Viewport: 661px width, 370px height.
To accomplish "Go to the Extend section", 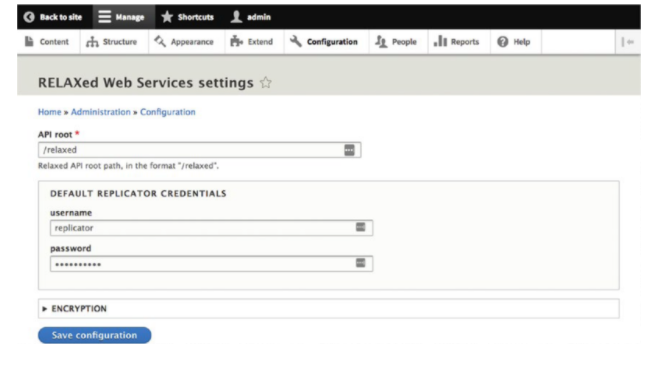I will tap(253, 42).
